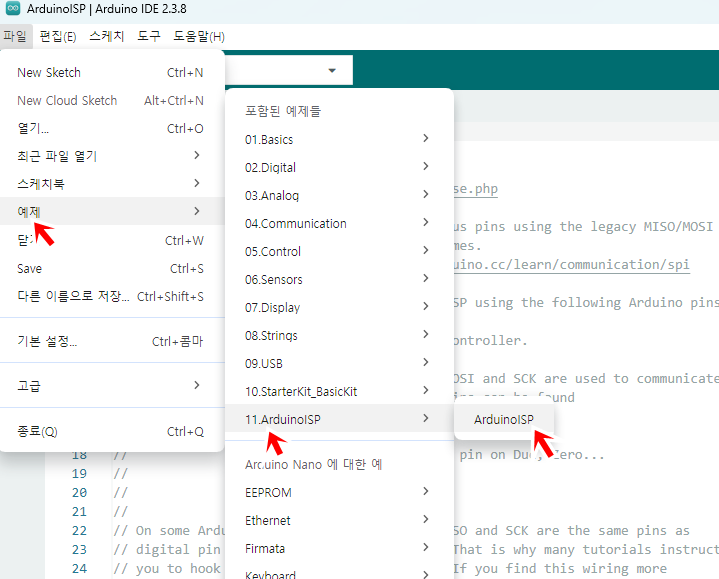This screenshot has width=719, height=579.
Task: Expand 08.Strings examples
Action: point(339,335)
